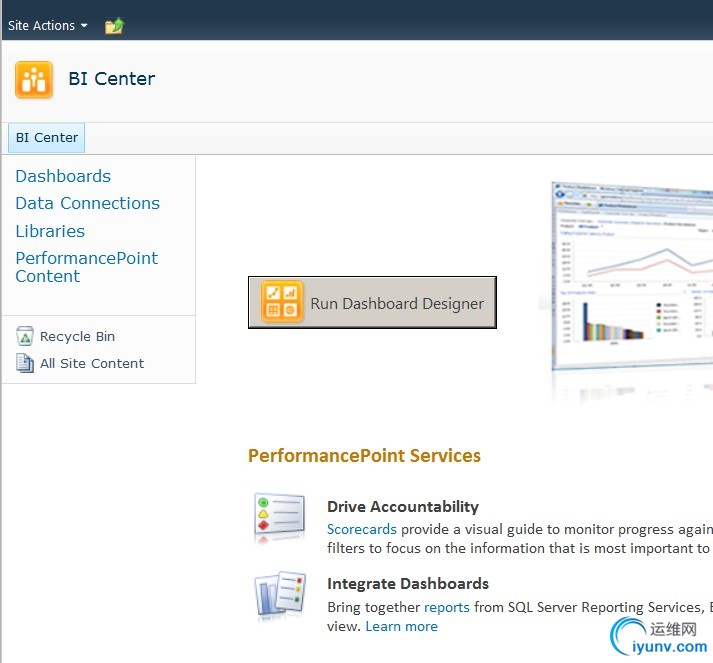Open PerformancePoint Content list
The image size is (713, 663).
pyautogui.click(x=86, y=267)
